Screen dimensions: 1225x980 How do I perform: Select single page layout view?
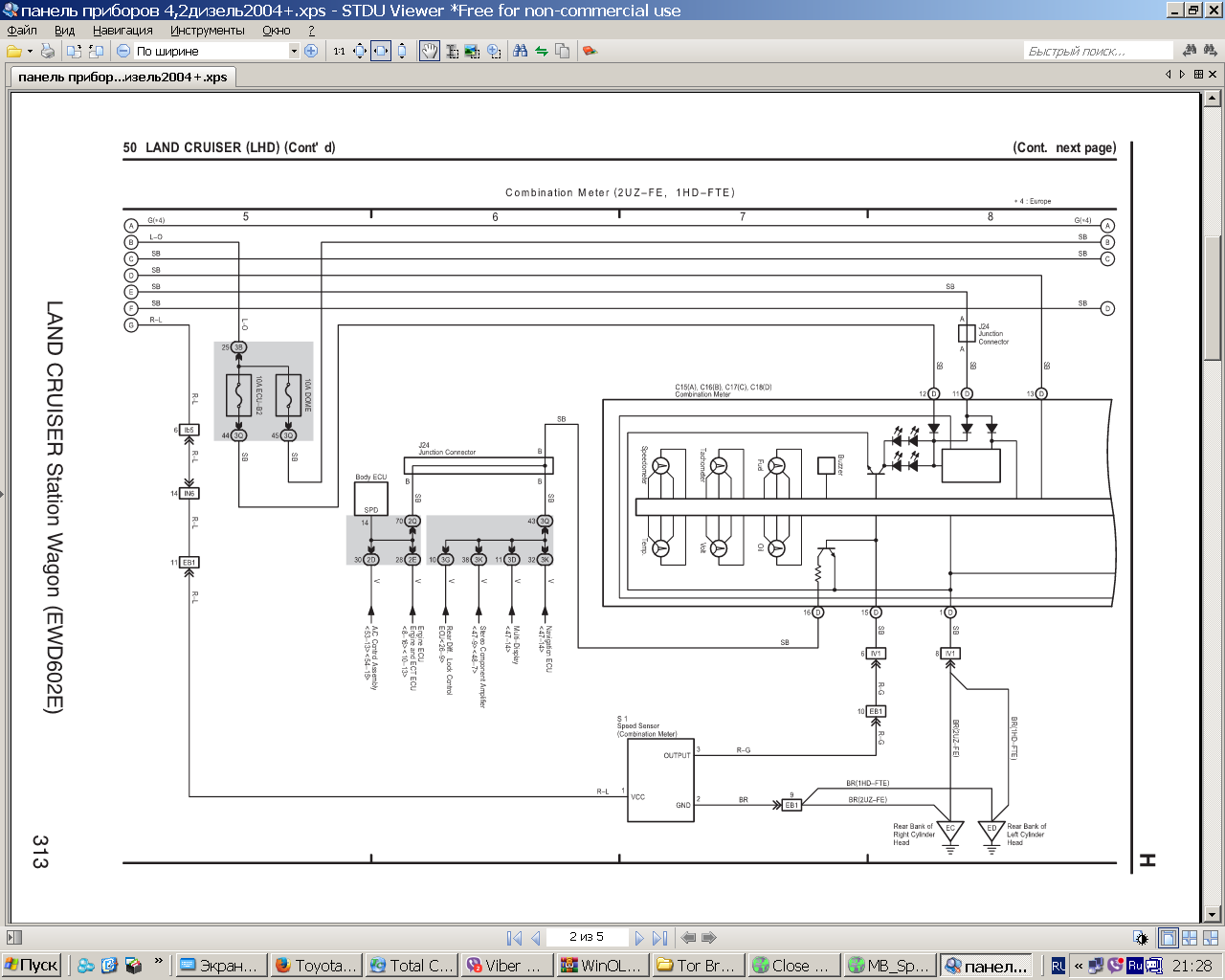1168,938
